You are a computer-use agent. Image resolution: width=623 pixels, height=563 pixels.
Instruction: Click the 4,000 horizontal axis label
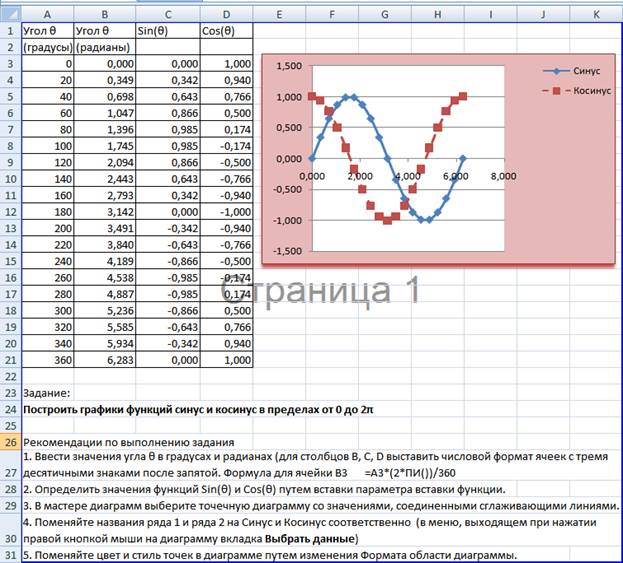(408, 176)
